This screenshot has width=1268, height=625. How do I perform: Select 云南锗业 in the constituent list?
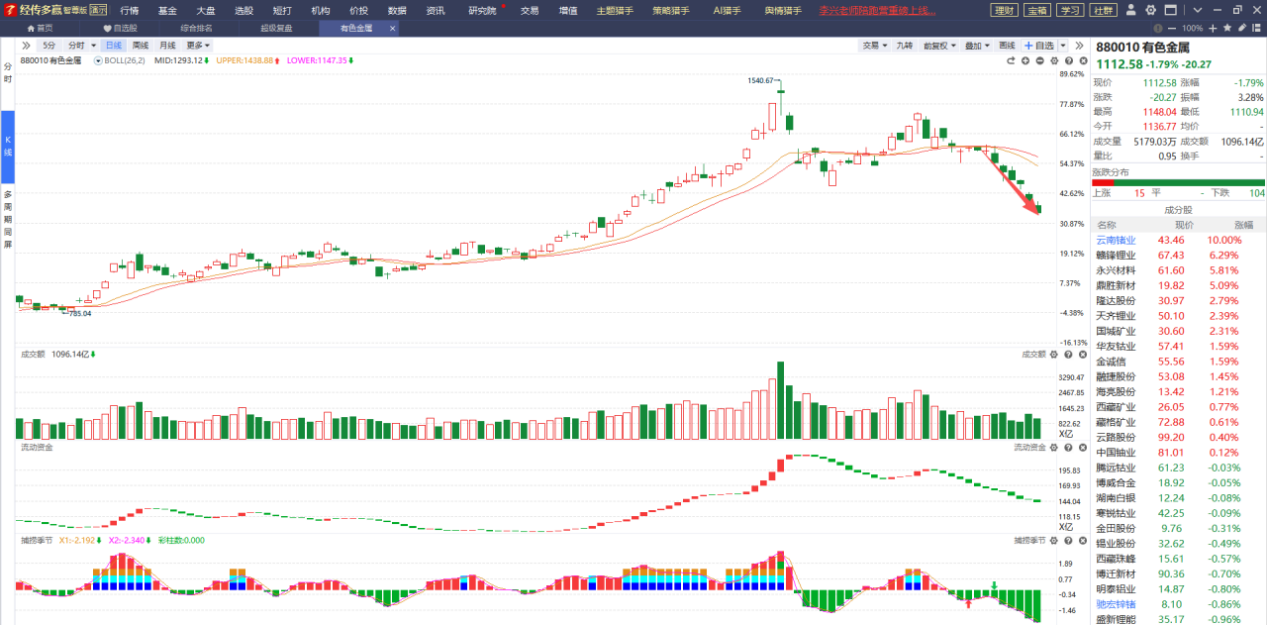click(1116, 240)
